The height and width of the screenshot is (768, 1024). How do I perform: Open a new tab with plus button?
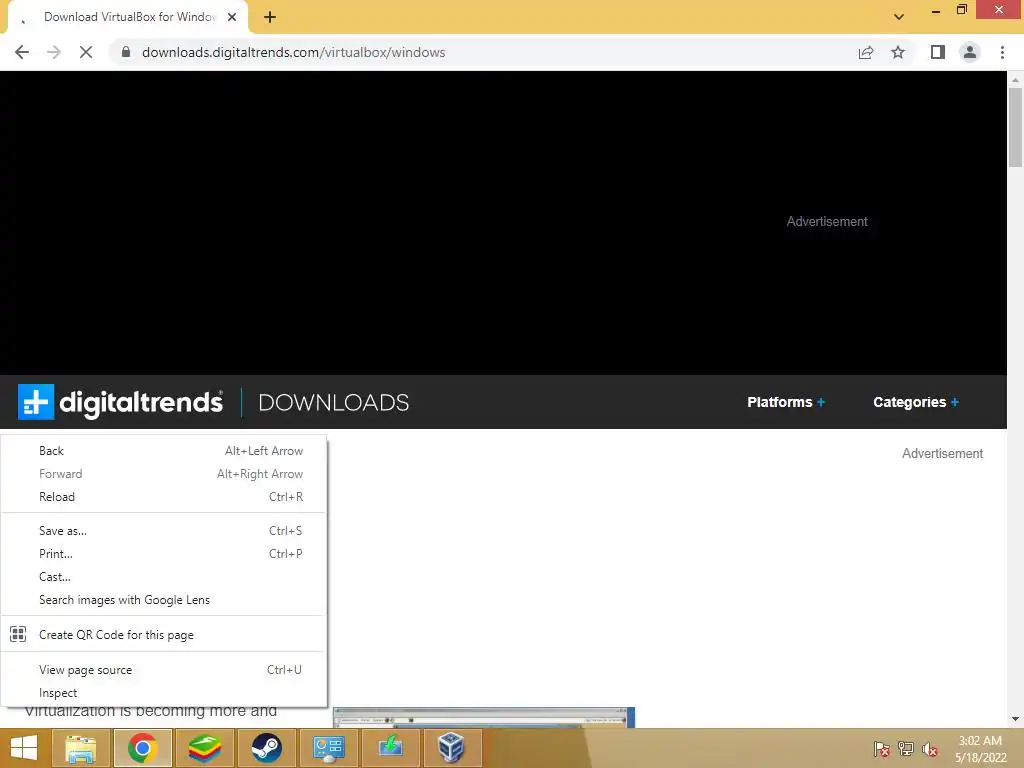pos(270,18)
